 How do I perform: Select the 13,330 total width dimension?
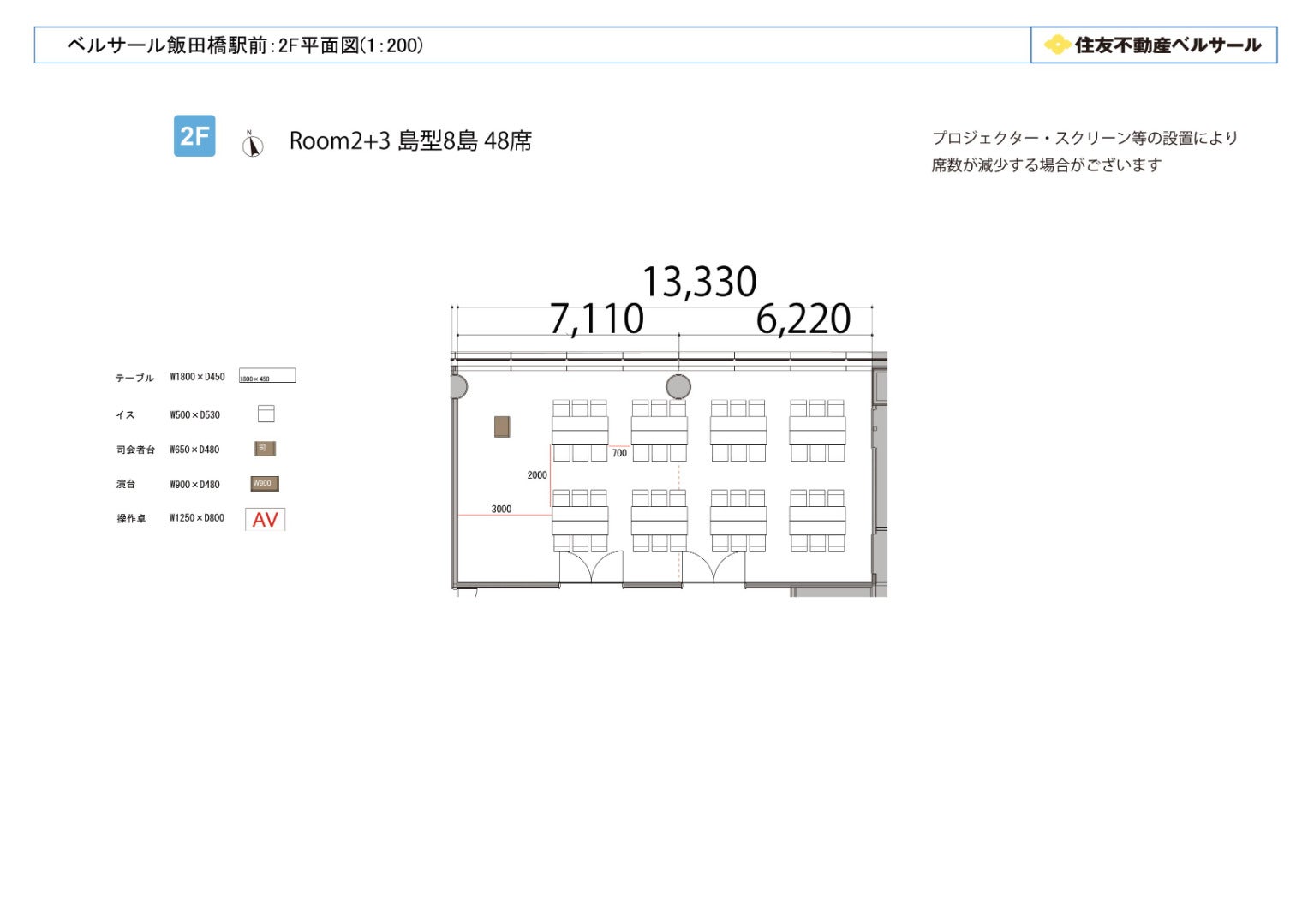699,283
